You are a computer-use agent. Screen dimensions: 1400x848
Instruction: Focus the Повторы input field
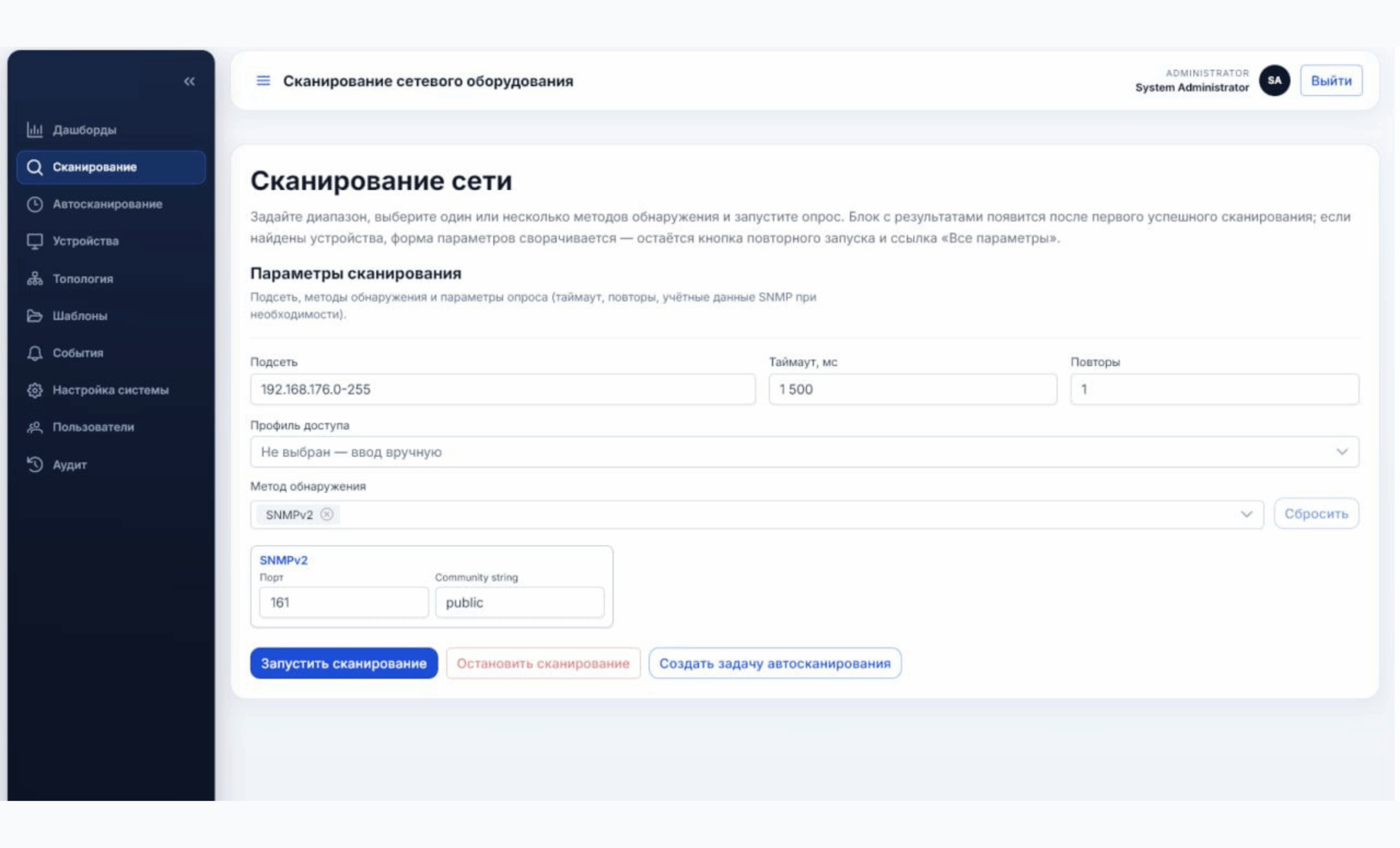point(1215,389)
